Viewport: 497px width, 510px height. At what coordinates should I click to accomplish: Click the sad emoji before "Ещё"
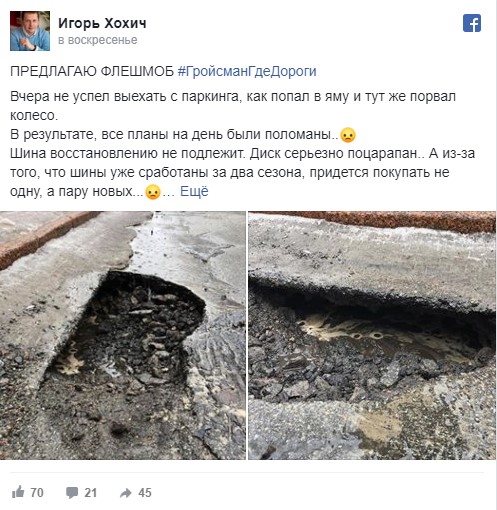(x=153, y=192)
